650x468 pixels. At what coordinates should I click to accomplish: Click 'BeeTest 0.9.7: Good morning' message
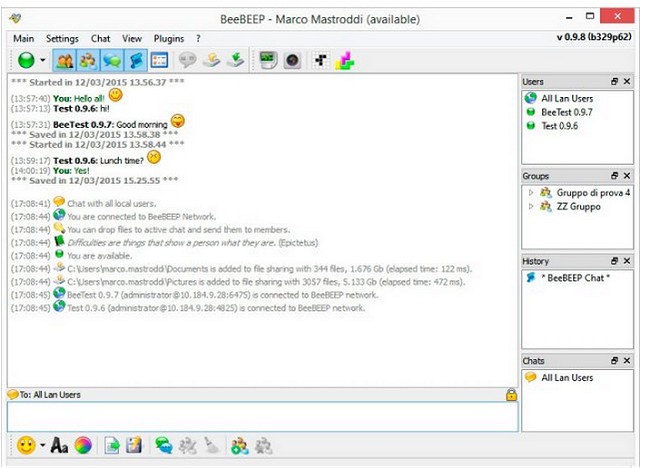pyautogui.click(x=110, y=124)
